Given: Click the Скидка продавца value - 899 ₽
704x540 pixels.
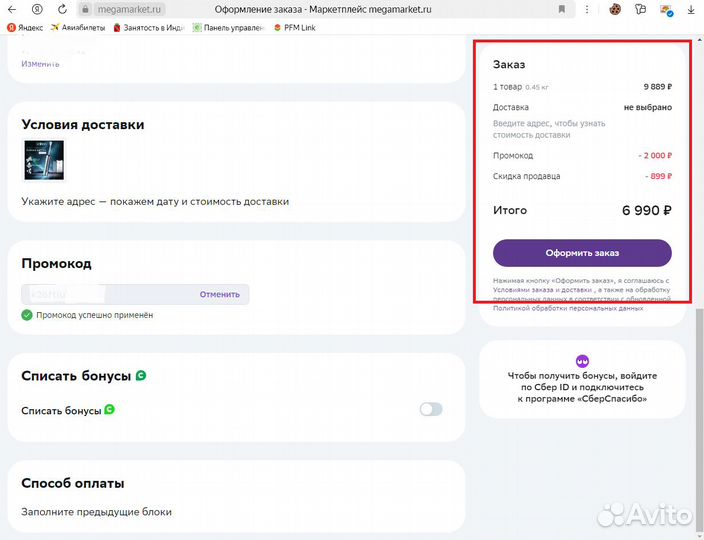Looking at the screenshot, I should 659,176.
